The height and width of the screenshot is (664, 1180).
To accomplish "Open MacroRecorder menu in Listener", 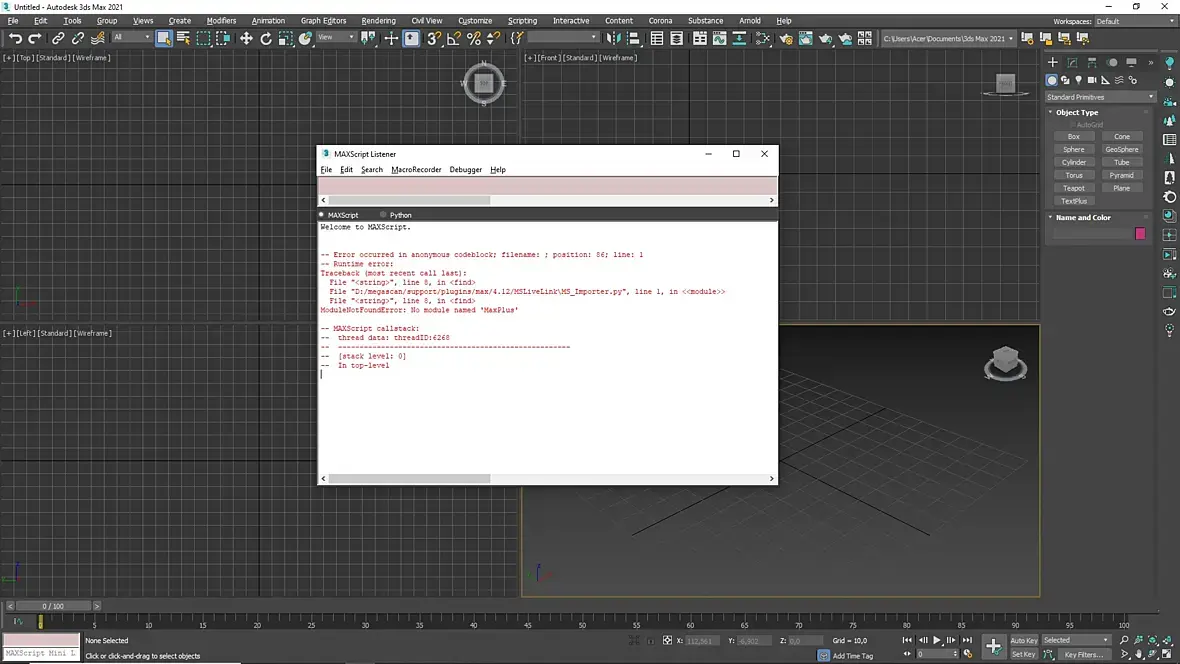I will (416, 170).
